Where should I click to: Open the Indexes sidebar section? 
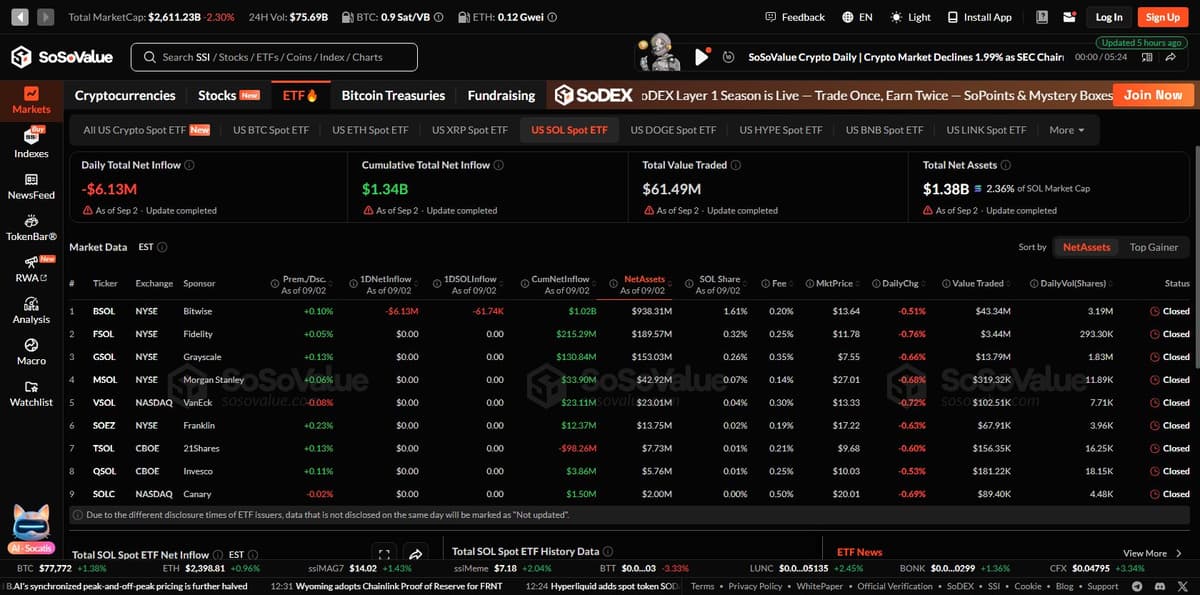pos(31,143)
